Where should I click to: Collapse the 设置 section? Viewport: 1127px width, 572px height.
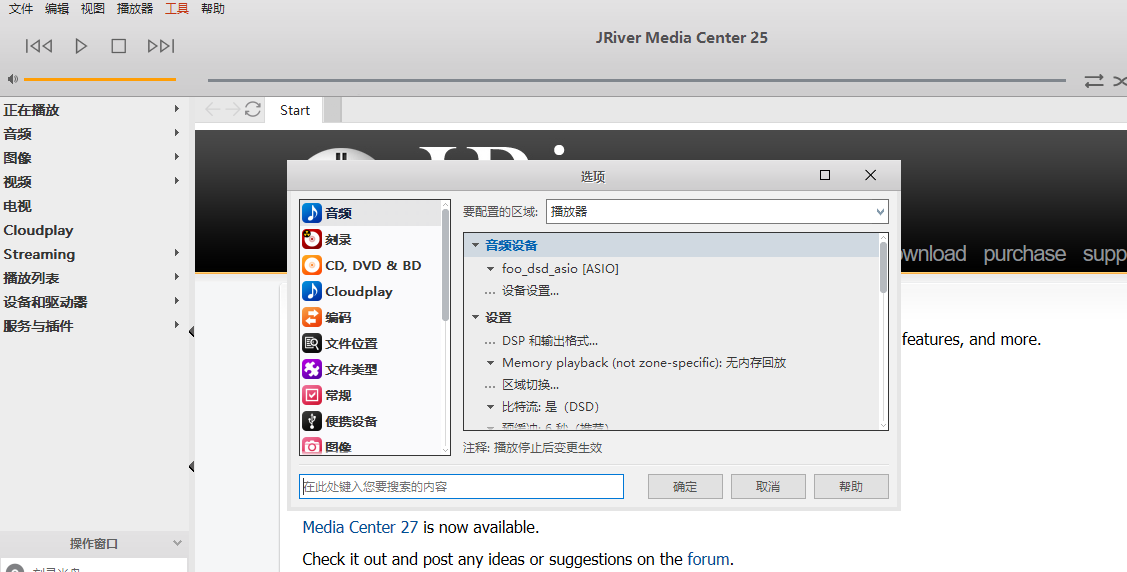(475, 317)
